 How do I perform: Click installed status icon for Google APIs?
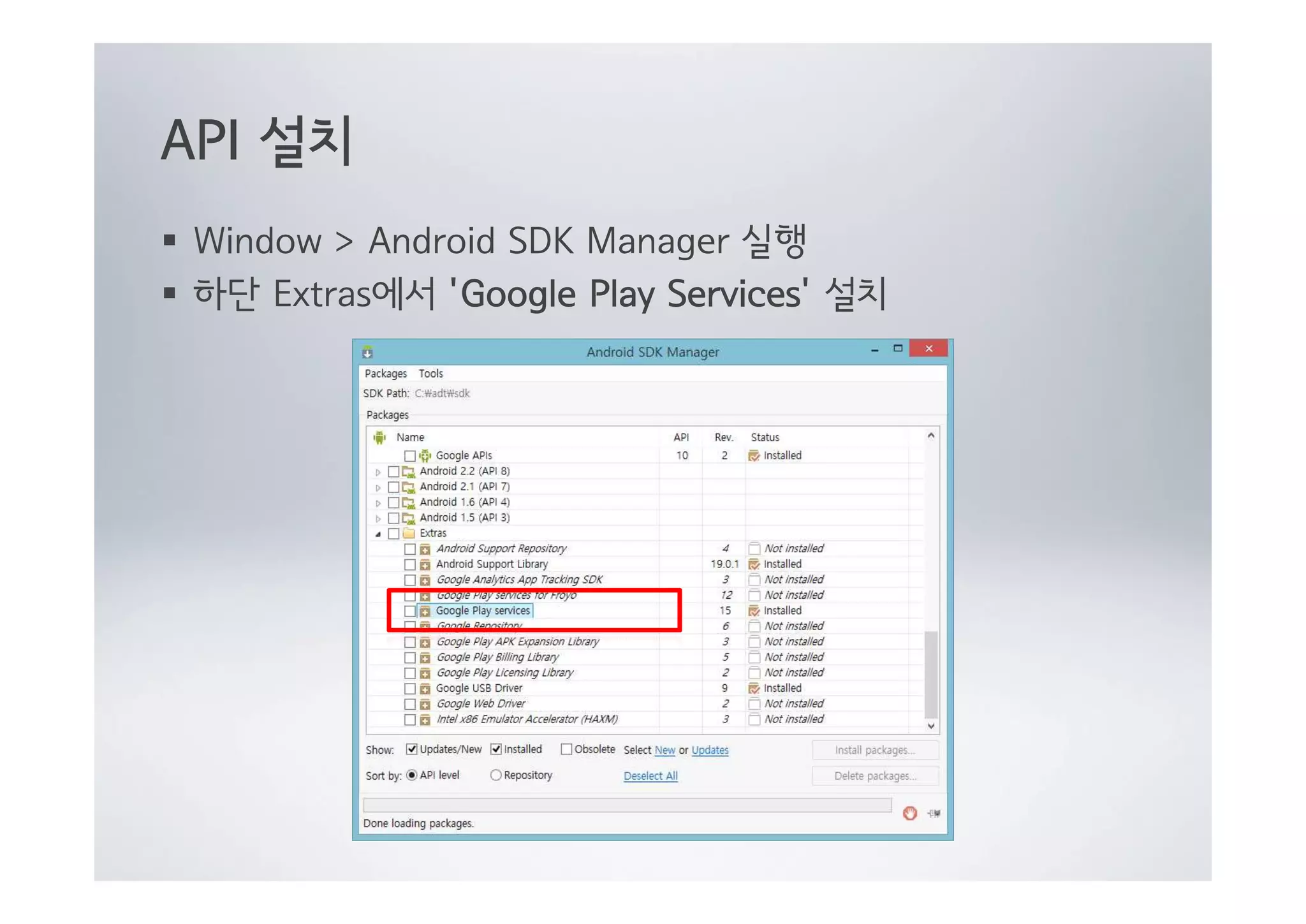coord(754,456)
